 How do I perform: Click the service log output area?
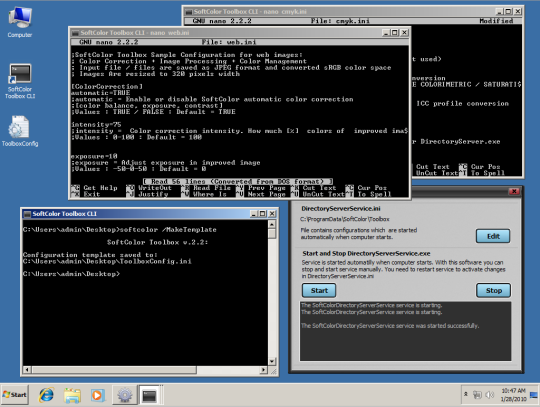point(405,331)
